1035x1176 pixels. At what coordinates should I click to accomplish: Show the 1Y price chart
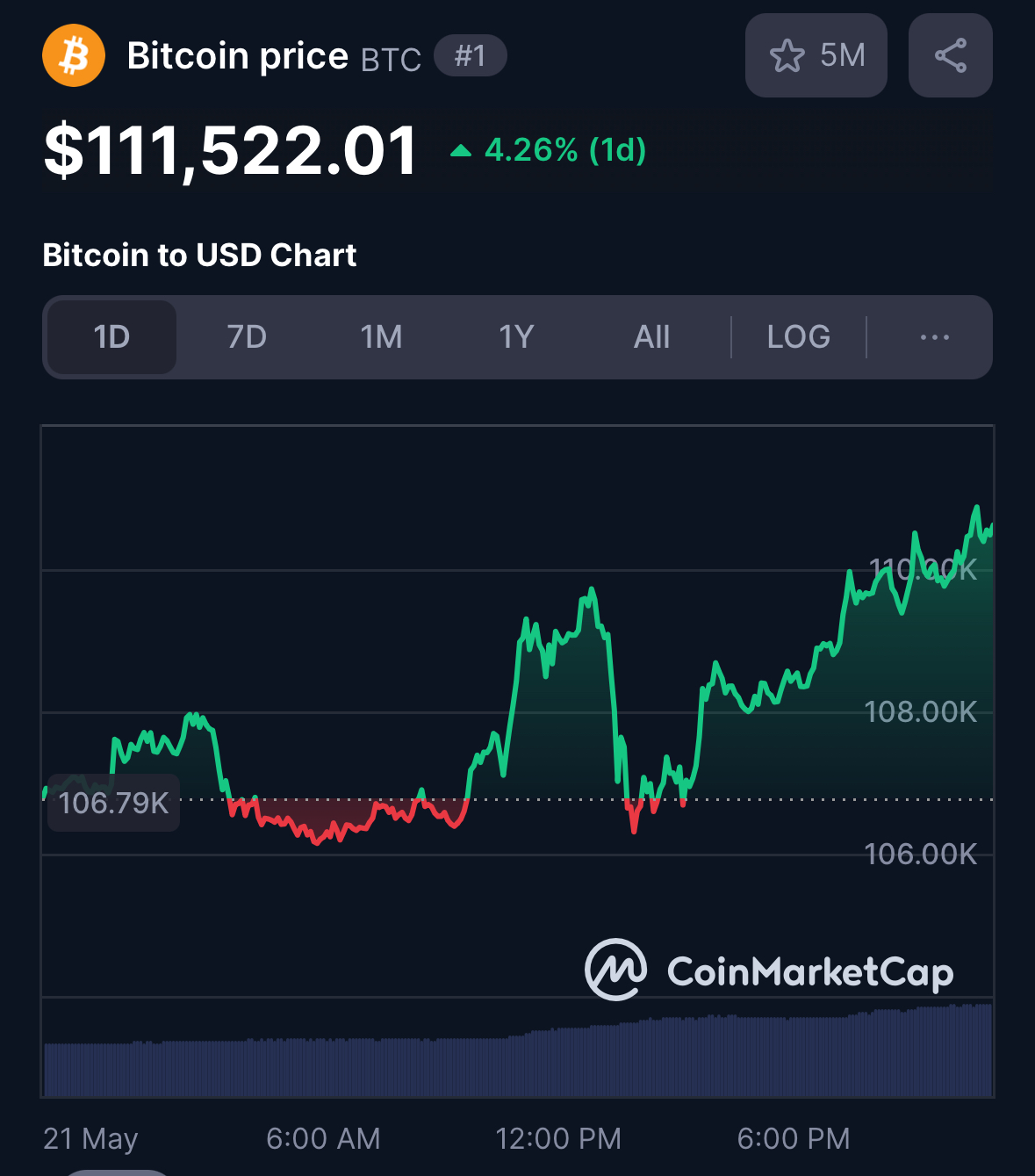coord(516,337)
